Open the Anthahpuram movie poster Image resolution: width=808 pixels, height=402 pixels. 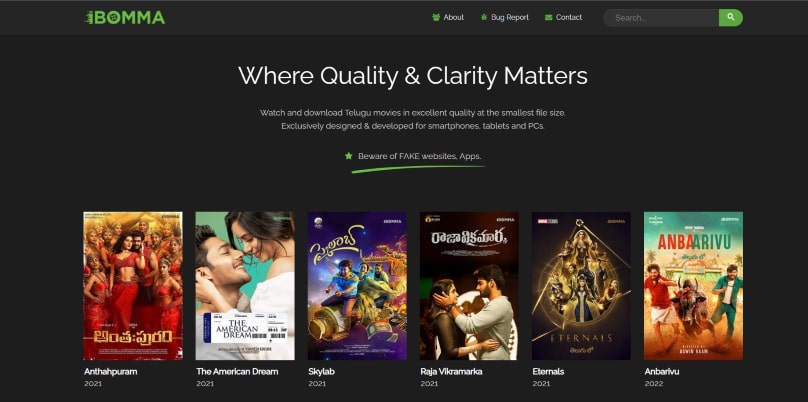[133, 286]
